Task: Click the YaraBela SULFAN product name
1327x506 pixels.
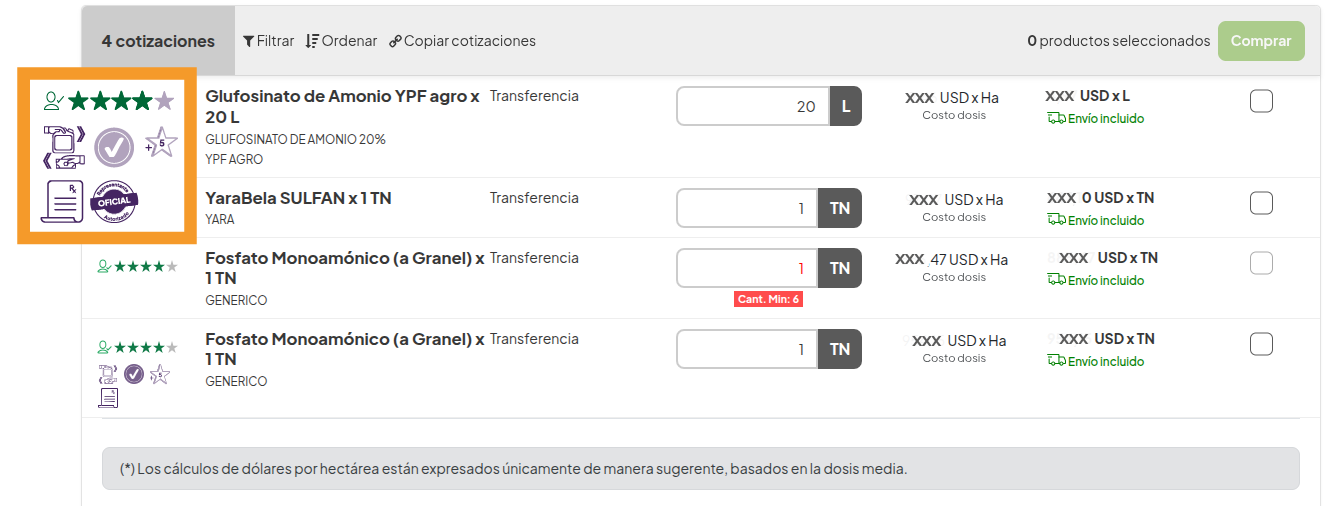Action: (298, 198)
